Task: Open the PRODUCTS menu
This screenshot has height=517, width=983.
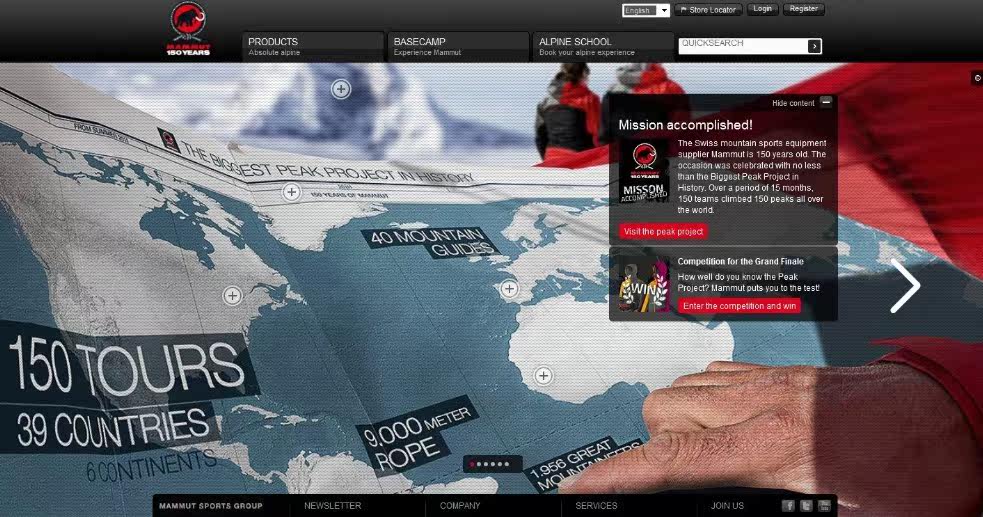Action: click(312, 46)
